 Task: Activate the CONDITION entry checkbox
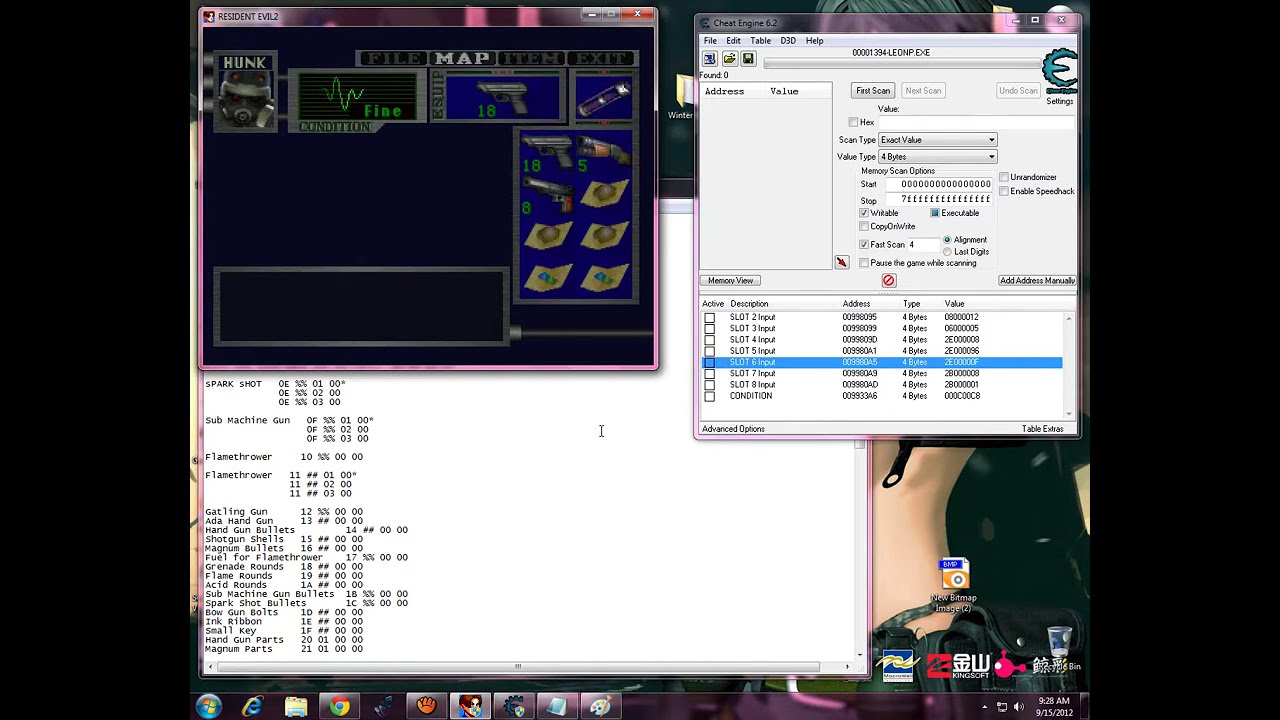(x=710, y=396)
